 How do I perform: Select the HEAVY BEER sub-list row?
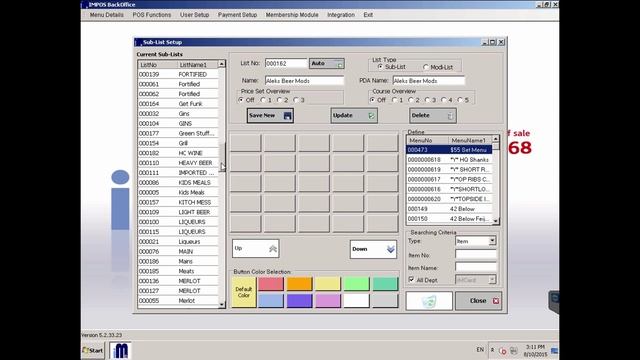coord(178,163)
